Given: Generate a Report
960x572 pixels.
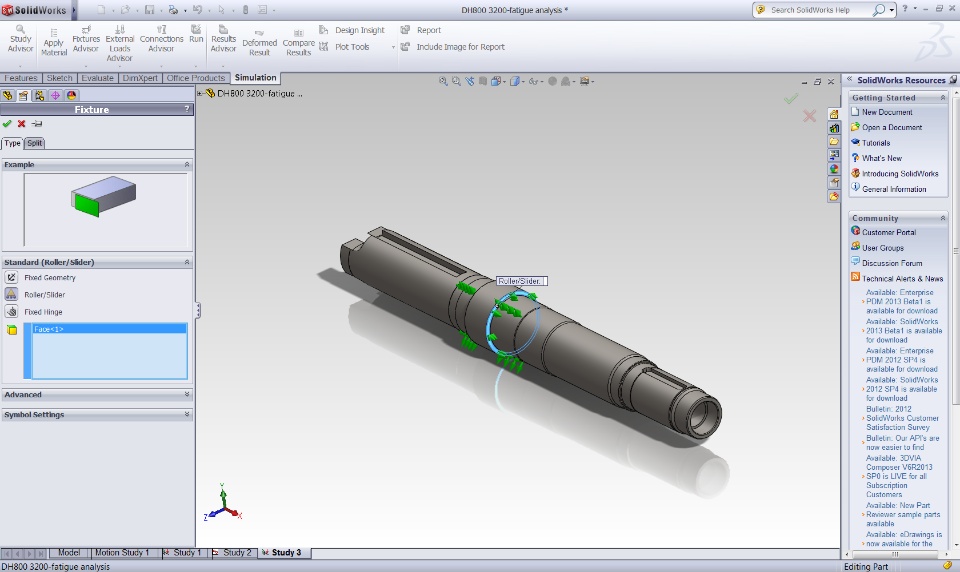Looking at the screenshot, I should coord(421,30).
